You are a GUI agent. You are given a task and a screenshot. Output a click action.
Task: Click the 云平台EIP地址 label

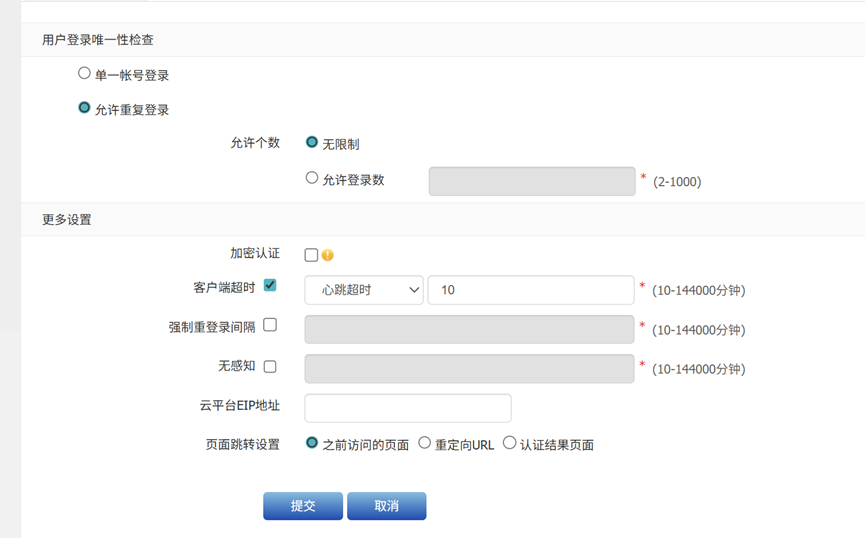pos(239,406)
